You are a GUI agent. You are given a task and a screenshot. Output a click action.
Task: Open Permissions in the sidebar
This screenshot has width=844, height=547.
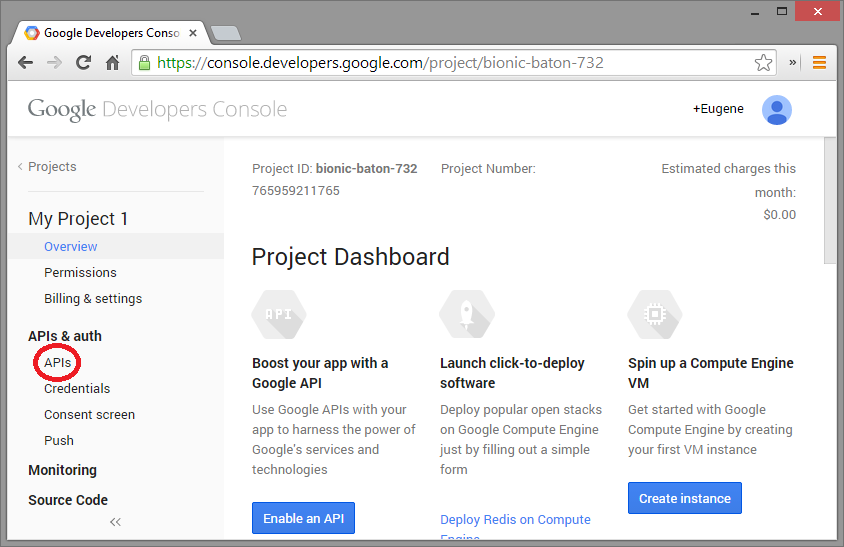(x=80, y=272)
